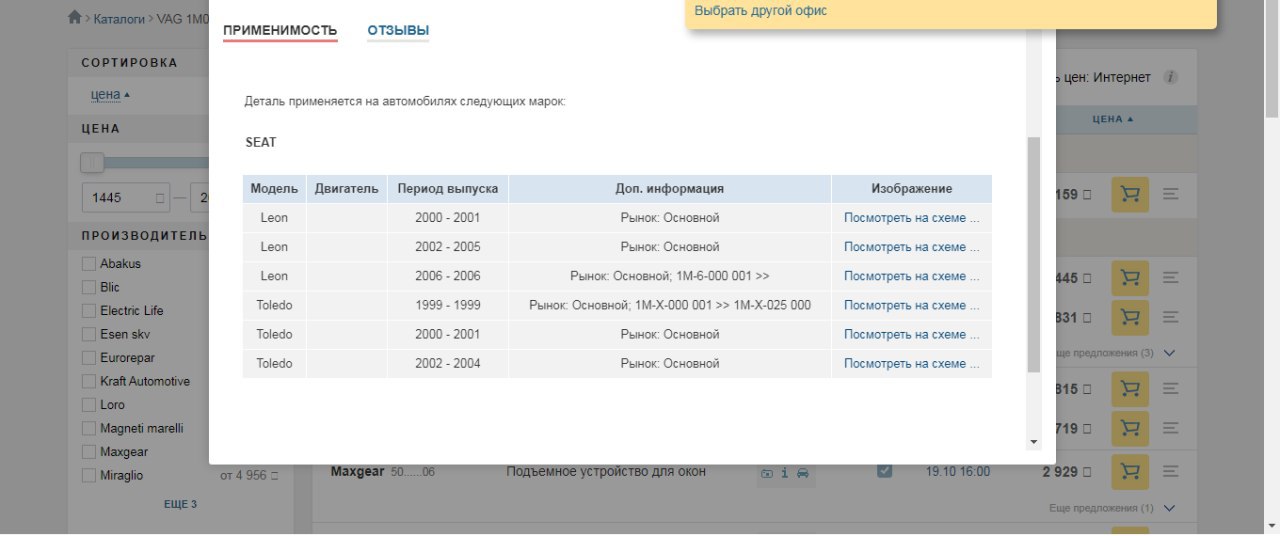Viewport: 1280px width, 536px height.
Task: Click the Период выпуска column header
Action: (448, 189)
